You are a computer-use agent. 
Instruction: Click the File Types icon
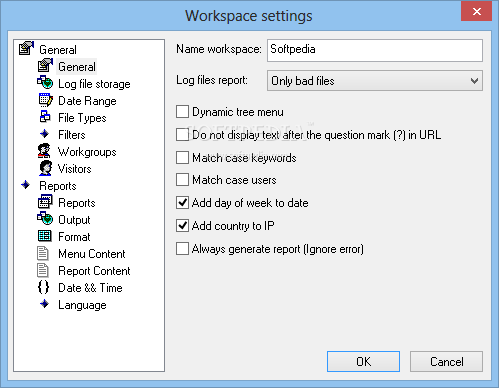[x=45, y=116]
